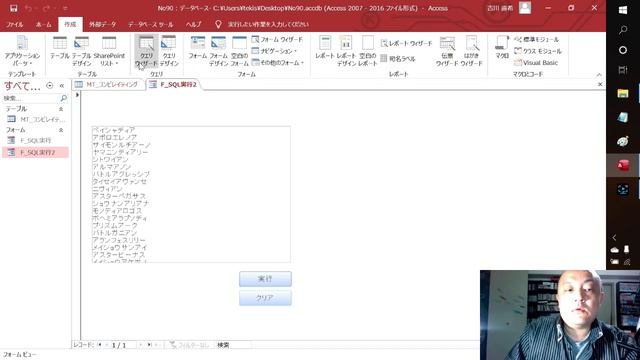Select F_SQL実行2 form in navigation pane
Viewport: 640px width, 360px height.
click(x=36, y=152)
